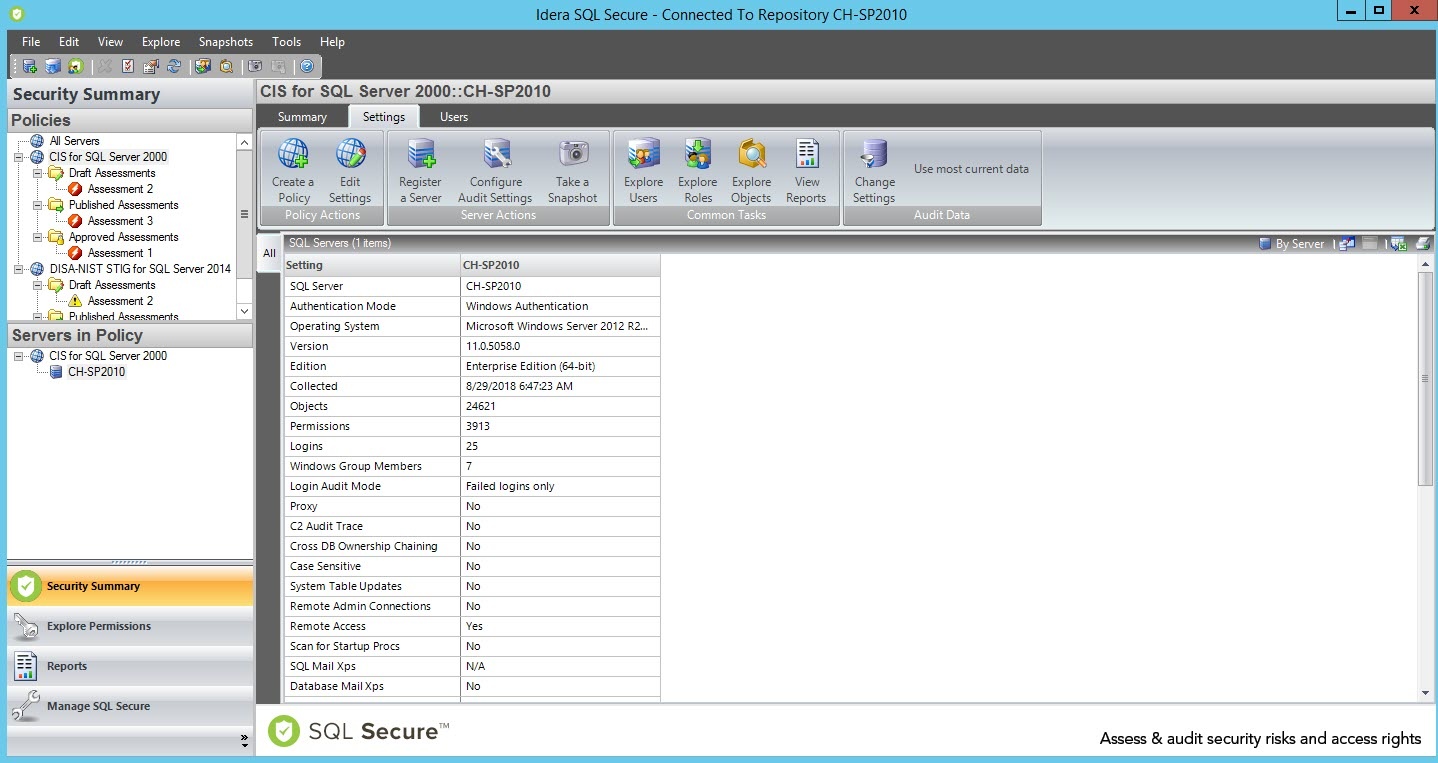Open the View menu
The image size is (1438, 763).
pos(110,42)
